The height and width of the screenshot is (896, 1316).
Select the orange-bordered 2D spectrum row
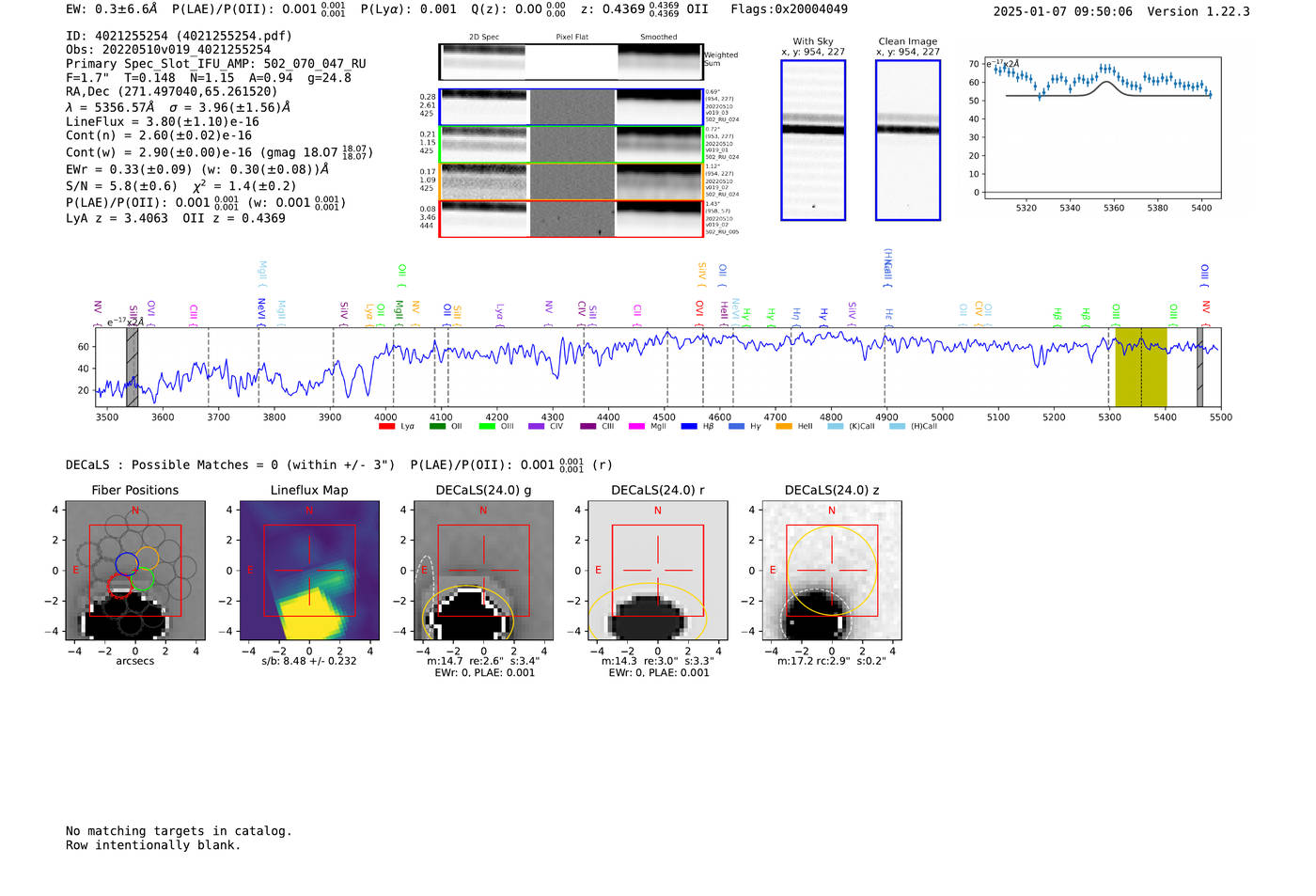tap(572, 181)
